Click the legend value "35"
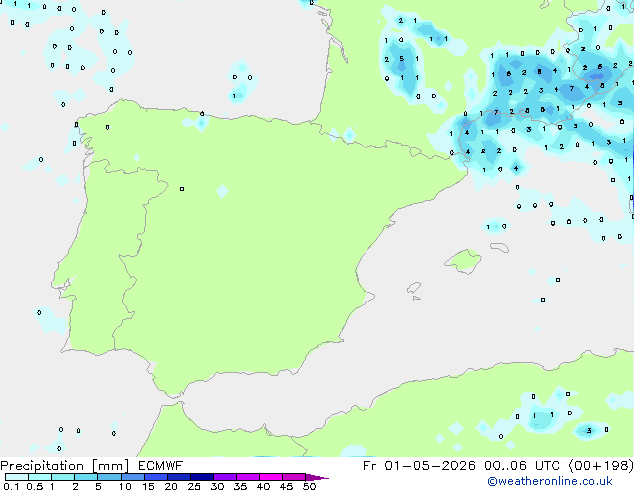 tap(240, 486)
